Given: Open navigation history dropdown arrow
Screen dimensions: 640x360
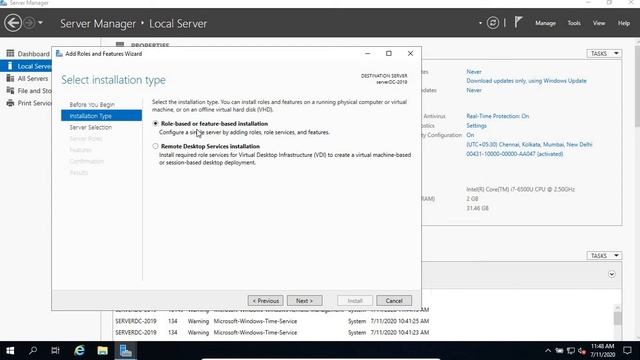Looking at the screenshot, I should [x=40, y=23].
